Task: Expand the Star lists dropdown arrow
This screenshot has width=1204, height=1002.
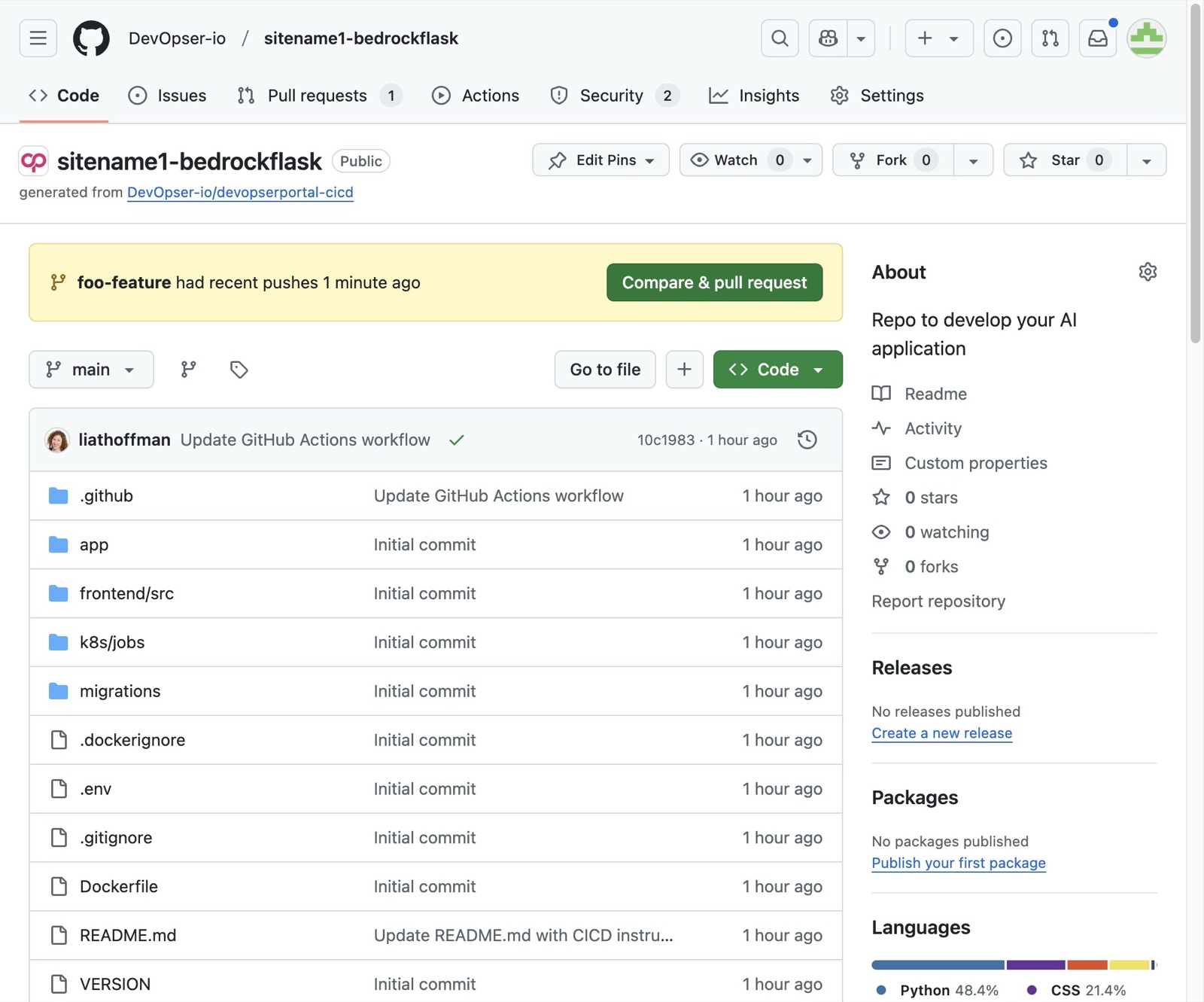Action: pyautogui.click(x=1146, y=160)
